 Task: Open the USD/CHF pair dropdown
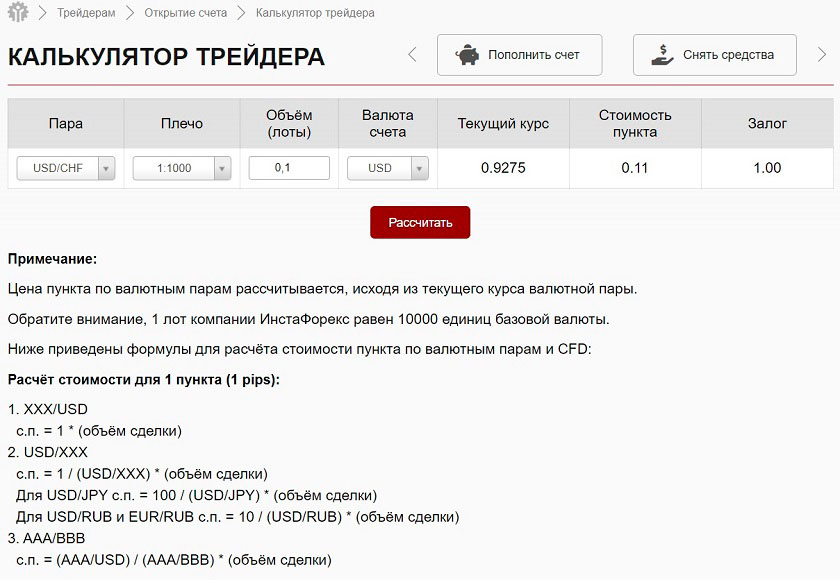pyautogui.click(x=66, y=168)
